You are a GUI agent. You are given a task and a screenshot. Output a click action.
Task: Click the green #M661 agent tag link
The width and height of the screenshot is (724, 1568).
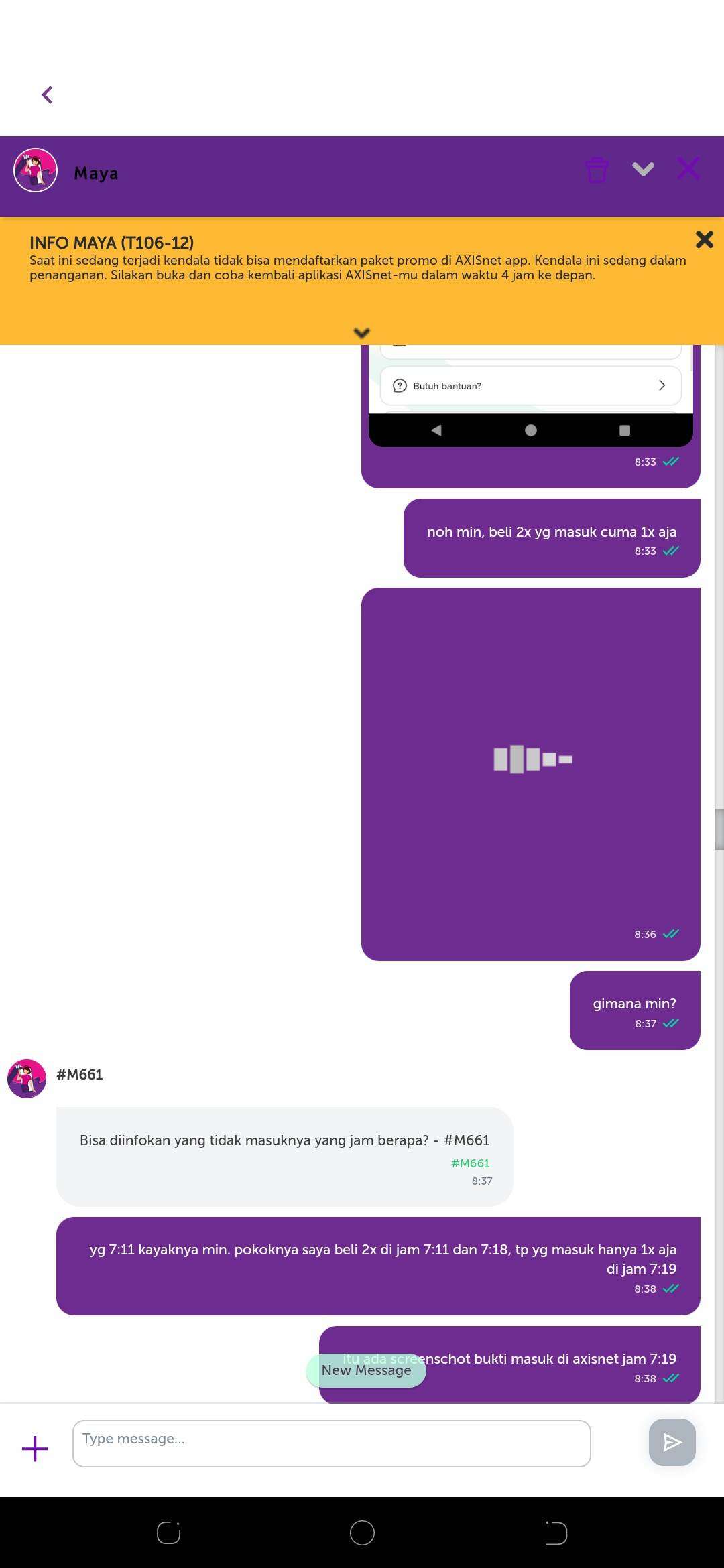coord(470,1163)
